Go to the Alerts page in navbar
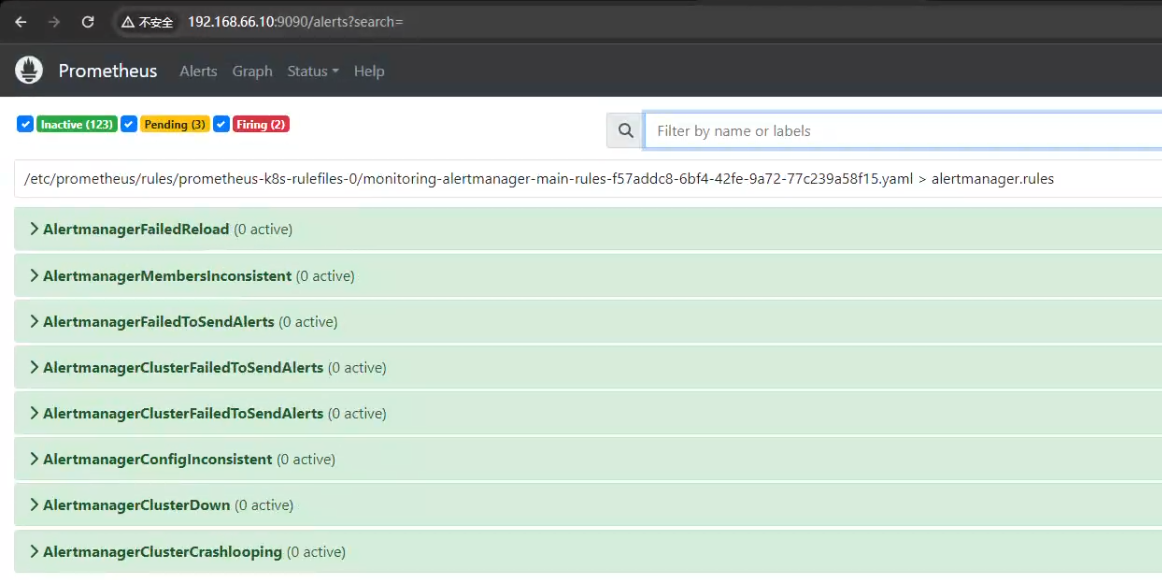Screen dimensions: 1162x580 click(x=199, y=71)
